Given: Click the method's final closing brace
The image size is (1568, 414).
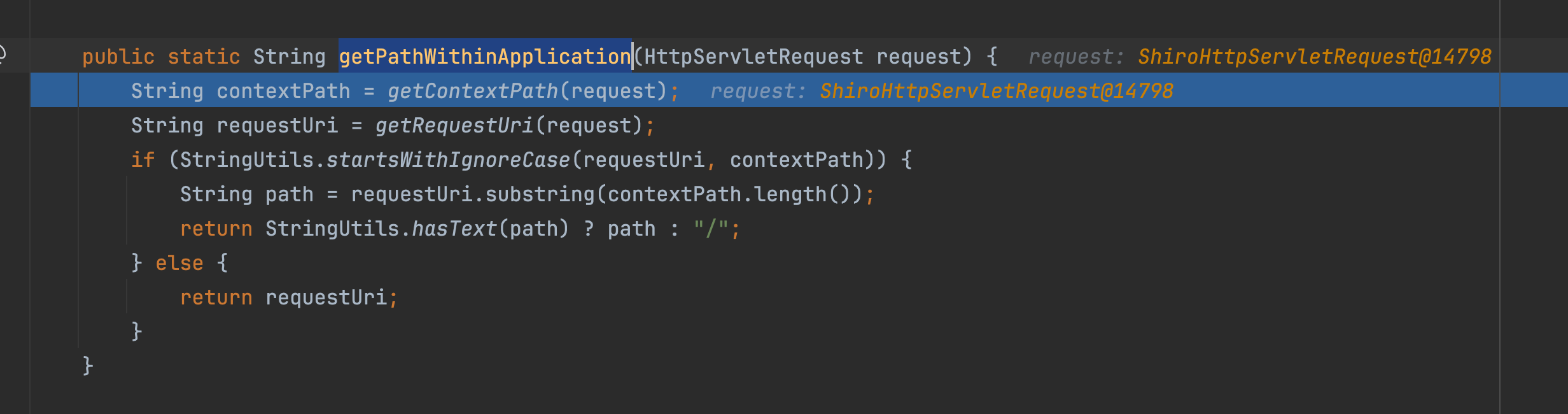Looking at the screenshot, I should 88,366.
